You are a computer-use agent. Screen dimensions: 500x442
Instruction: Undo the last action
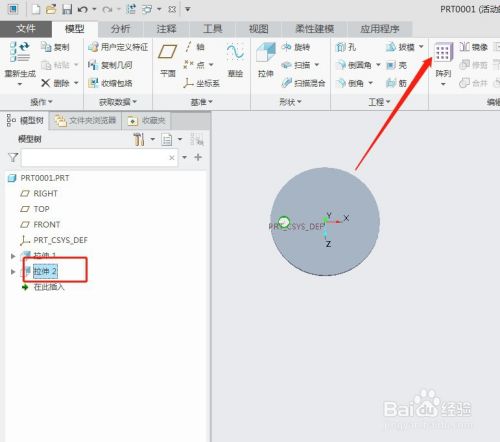tap(82, 9)
